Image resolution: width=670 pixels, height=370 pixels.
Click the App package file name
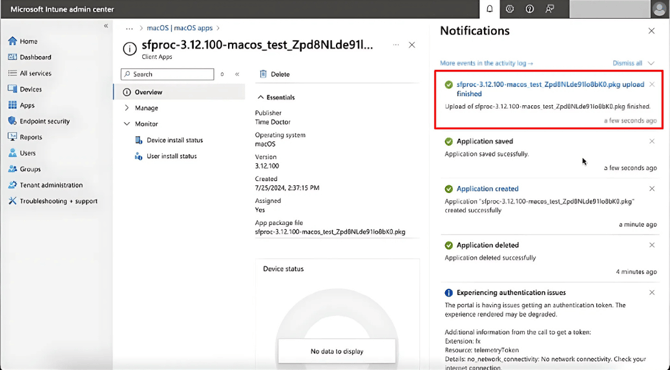[x=330, y=232]
